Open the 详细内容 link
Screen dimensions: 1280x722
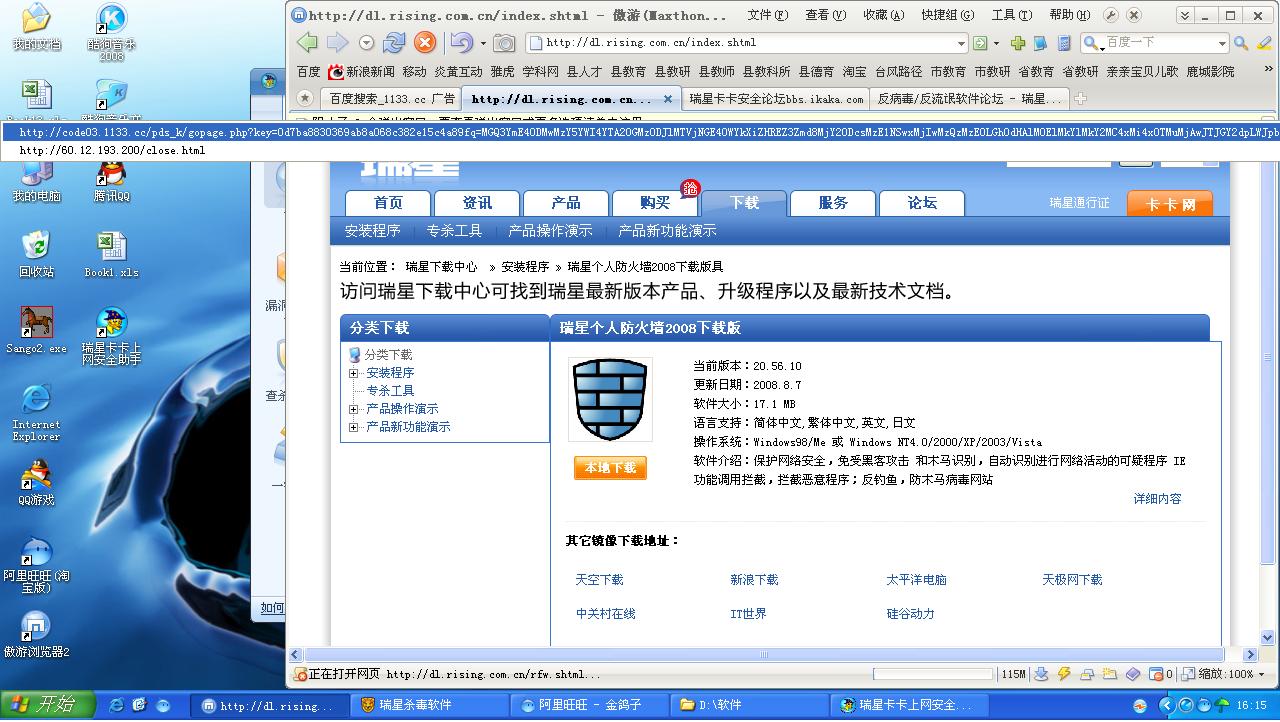tap(1157, 499)
